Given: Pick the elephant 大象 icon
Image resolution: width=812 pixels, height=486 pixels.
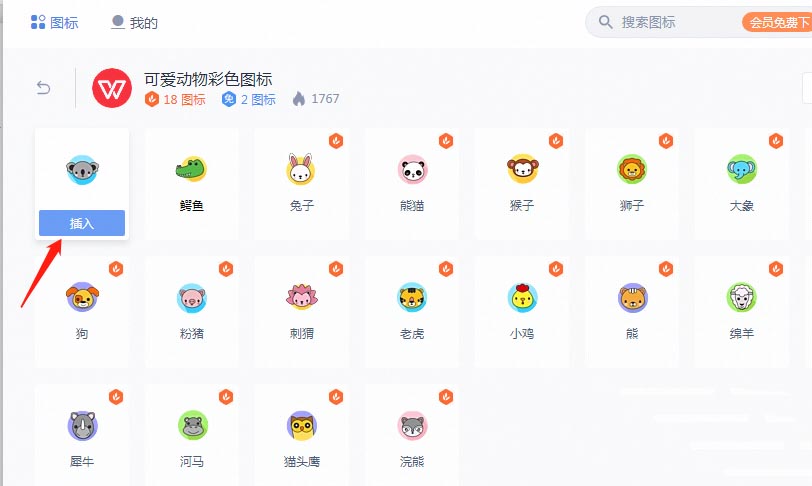Looking at the screenshot, I should 742,169.
